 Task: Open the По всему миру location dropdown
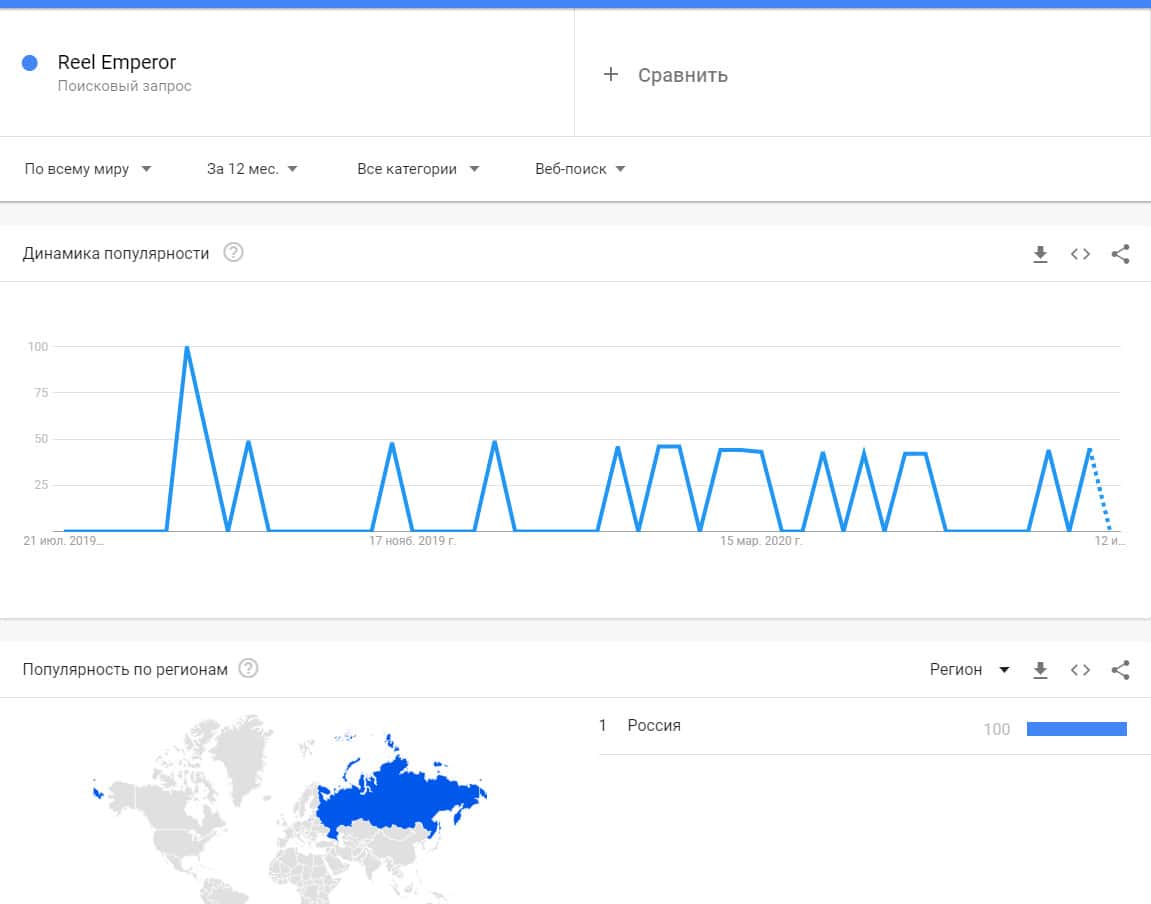coord(88,169)
